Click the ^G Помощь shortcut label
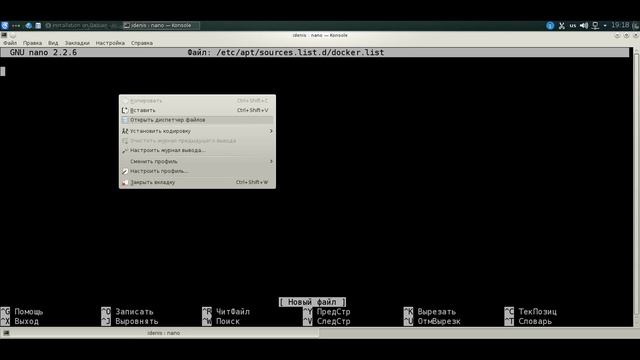This screenshot has width=640, height=360. pyautogui.click(x=22, y=311)
